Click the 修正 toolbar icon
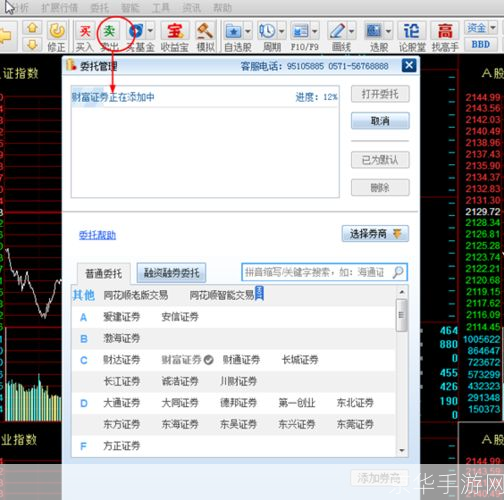Viewport: 504px width, 500px height. [57, 31]
